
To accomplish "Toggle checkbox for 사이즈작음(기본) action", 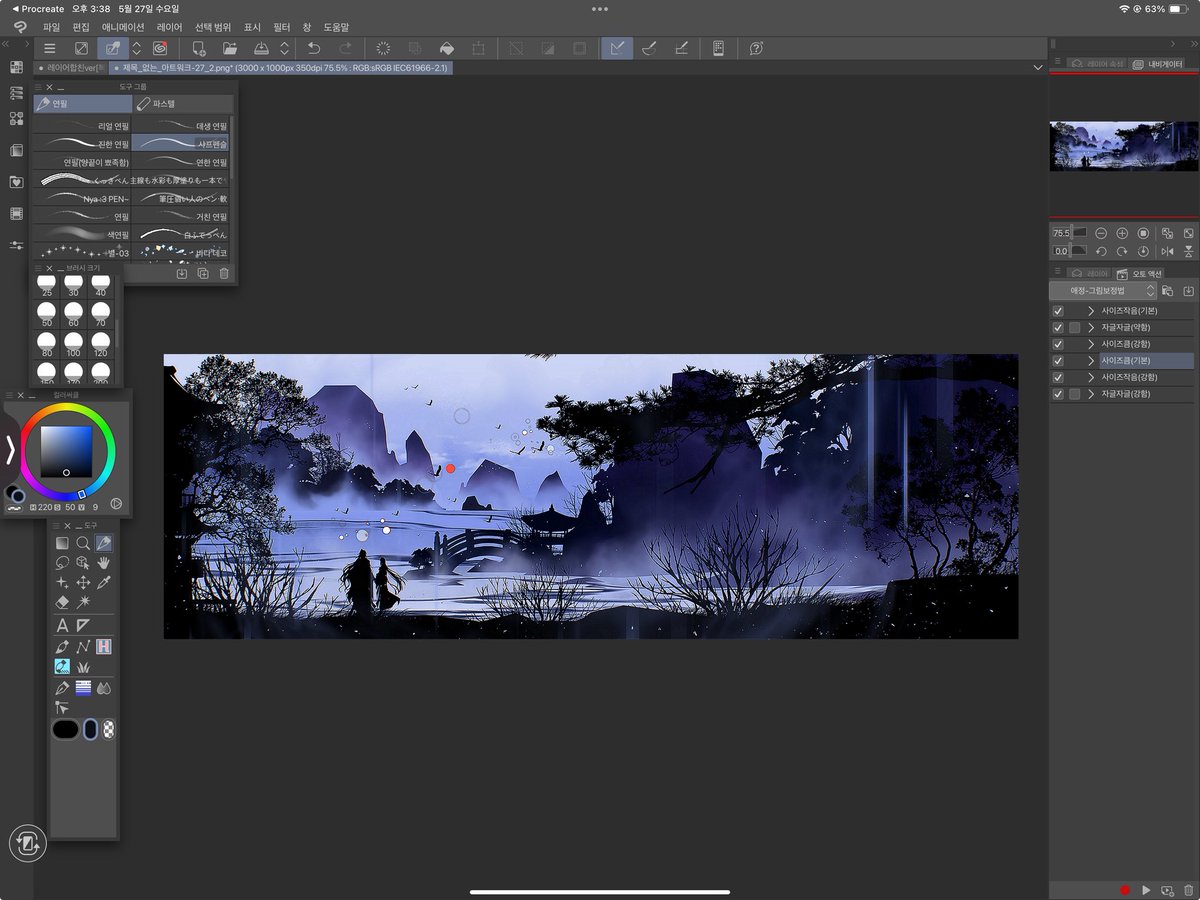I will 1058,311.
